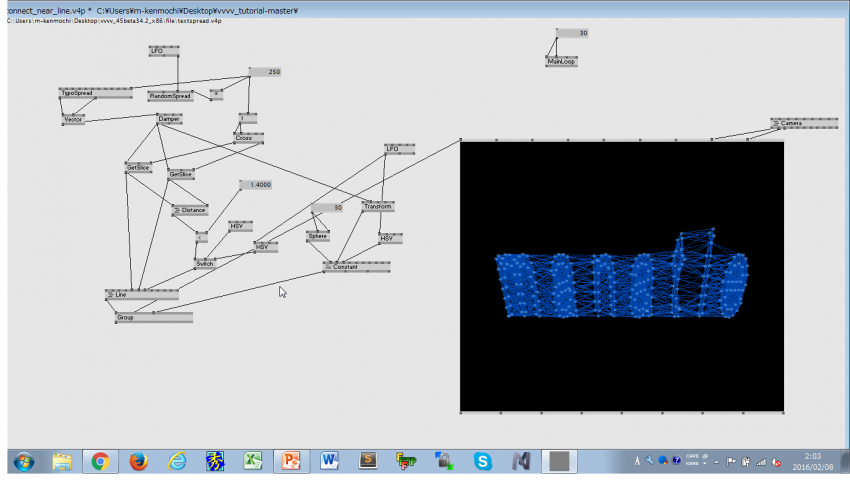Image resolution: width=850 pixels, height=481 pixels.
Task: Open Windows Explorer folder icon
Action: point(62,461)
